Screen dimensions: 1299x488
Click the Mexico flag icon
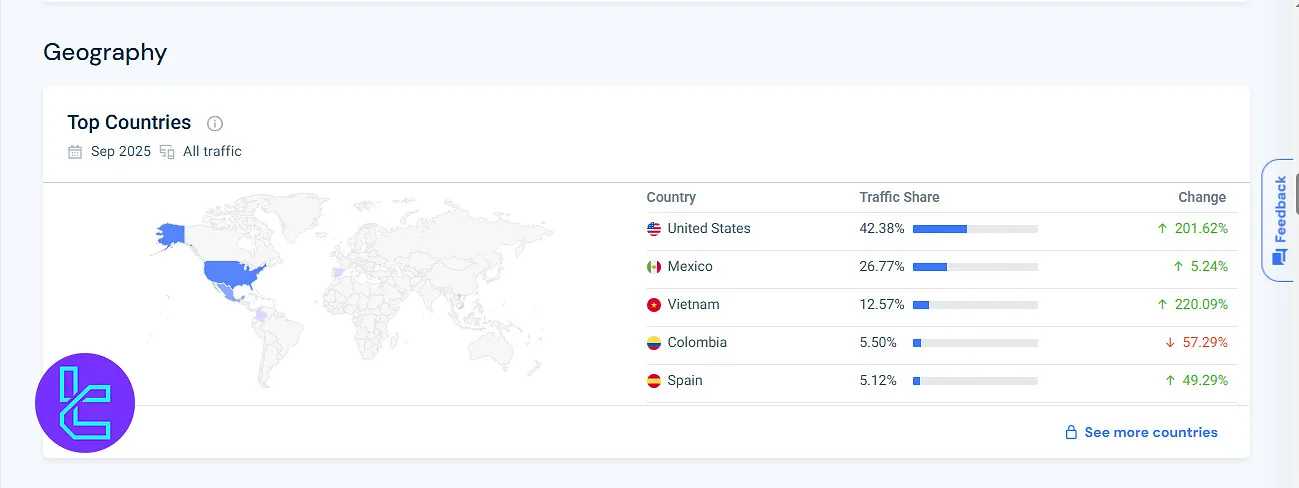coord(654,267)
